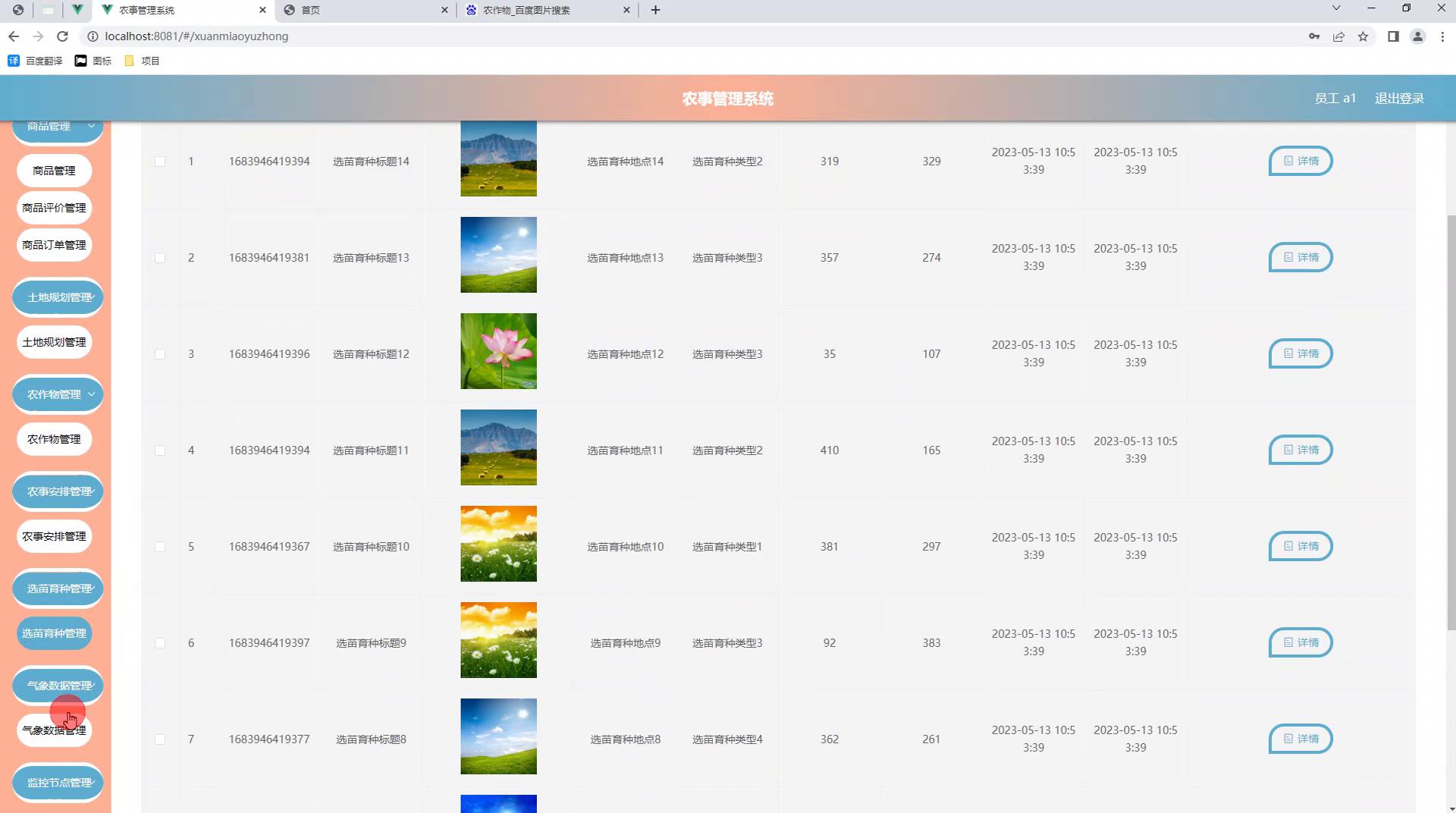This screenshot has width=1456, height=813.
Task: Click the 员工 a1 user label
Action: (1335, 99)
